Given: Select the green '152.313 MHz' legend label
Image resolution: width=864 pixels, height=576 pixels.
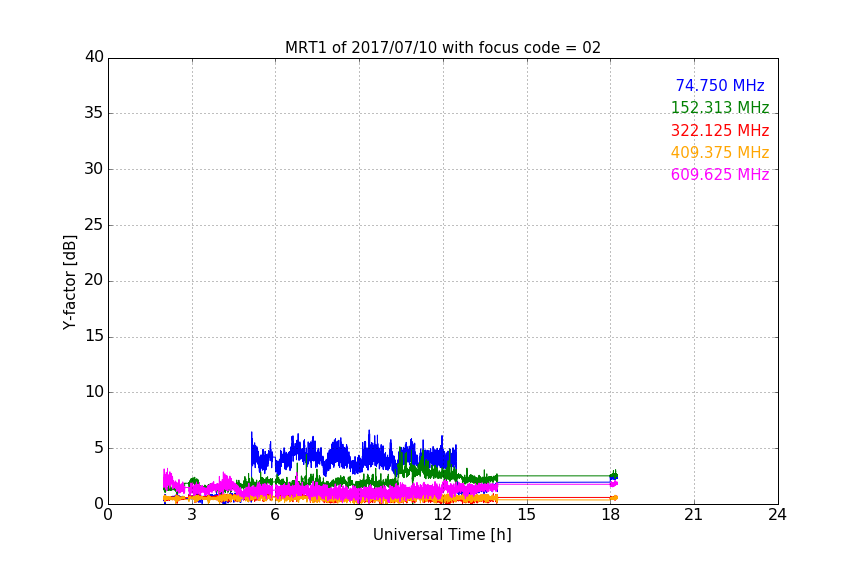Looking at the screenshot, I should [x=720, y=107].
